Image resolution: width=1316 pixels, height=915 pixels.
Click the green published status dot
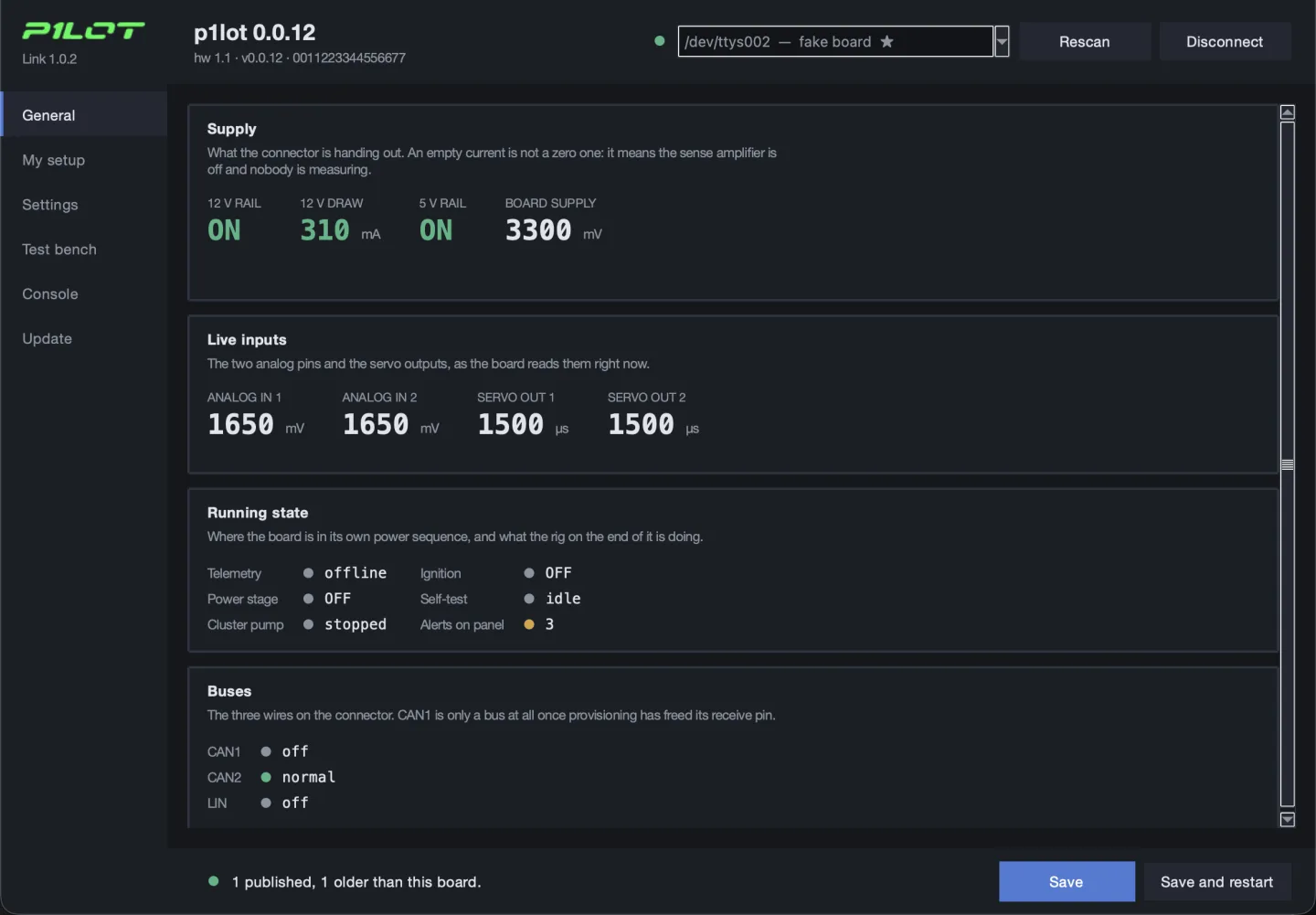click(214, 881)
